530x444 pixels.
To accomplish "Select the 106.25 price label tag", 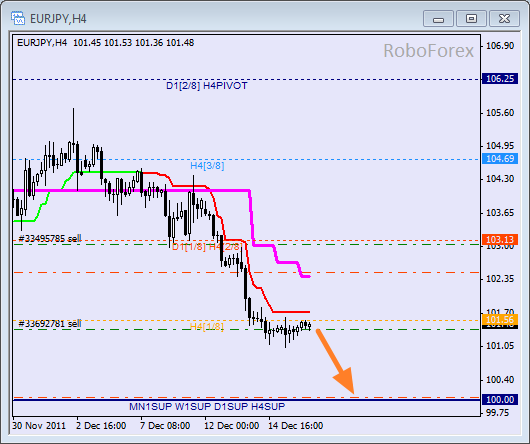I will 500,79.
